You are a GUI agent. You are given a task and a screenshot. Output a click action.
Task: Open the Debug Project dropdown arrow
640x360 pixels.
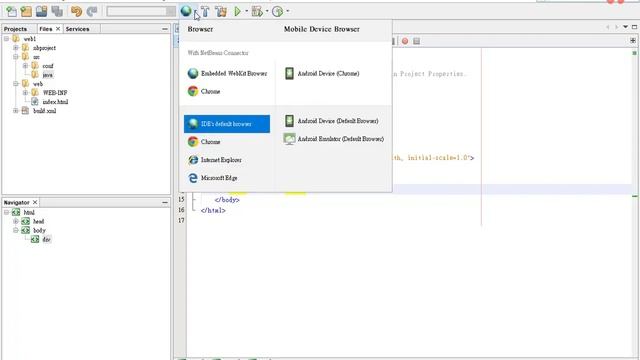[x=267, y=11]
